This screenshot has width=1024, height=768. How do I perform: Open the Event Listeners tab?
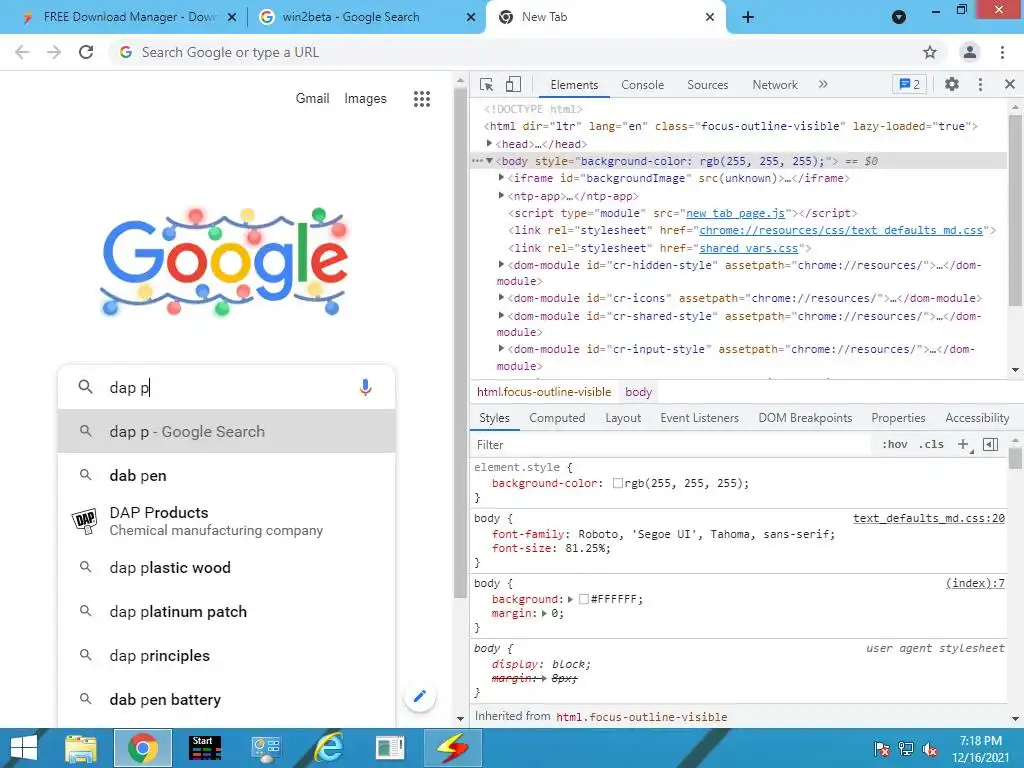coord(699,418)
